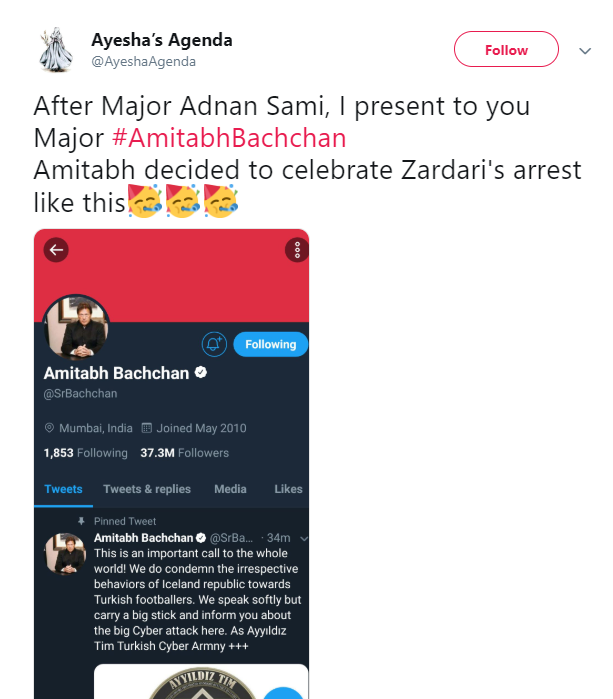The width and height of the screenshot is (613, 699).
Task: Open the three-dot overflow menu on profile
Action: (296, 250)
